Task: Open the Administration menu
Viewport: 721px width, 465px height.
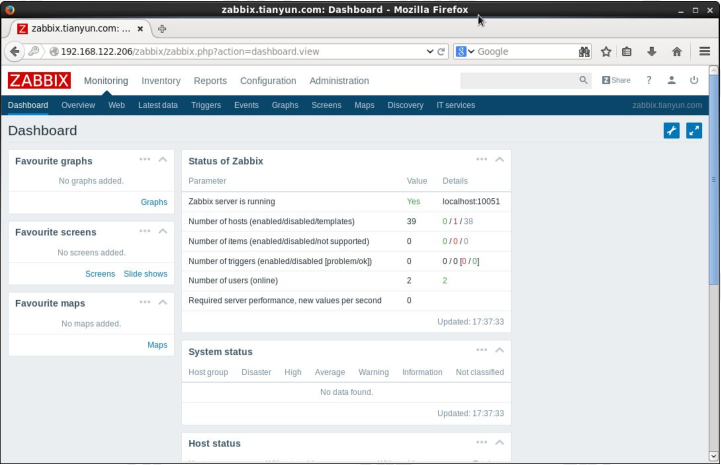Action: (x=339, y=80)
